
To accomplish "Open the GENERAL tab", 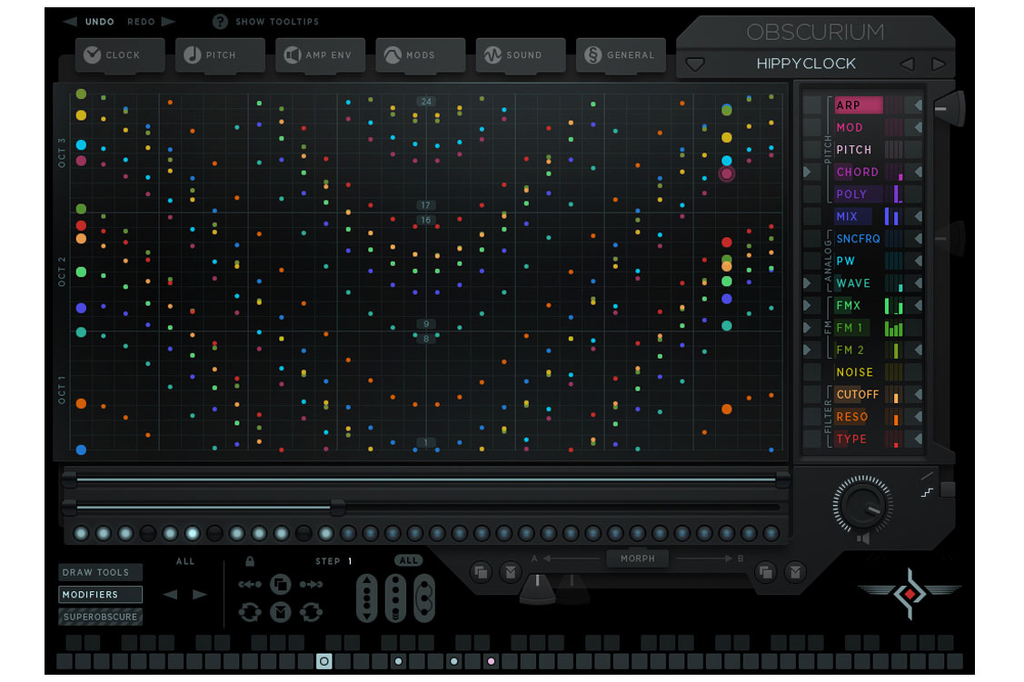I will pos(621,55).
